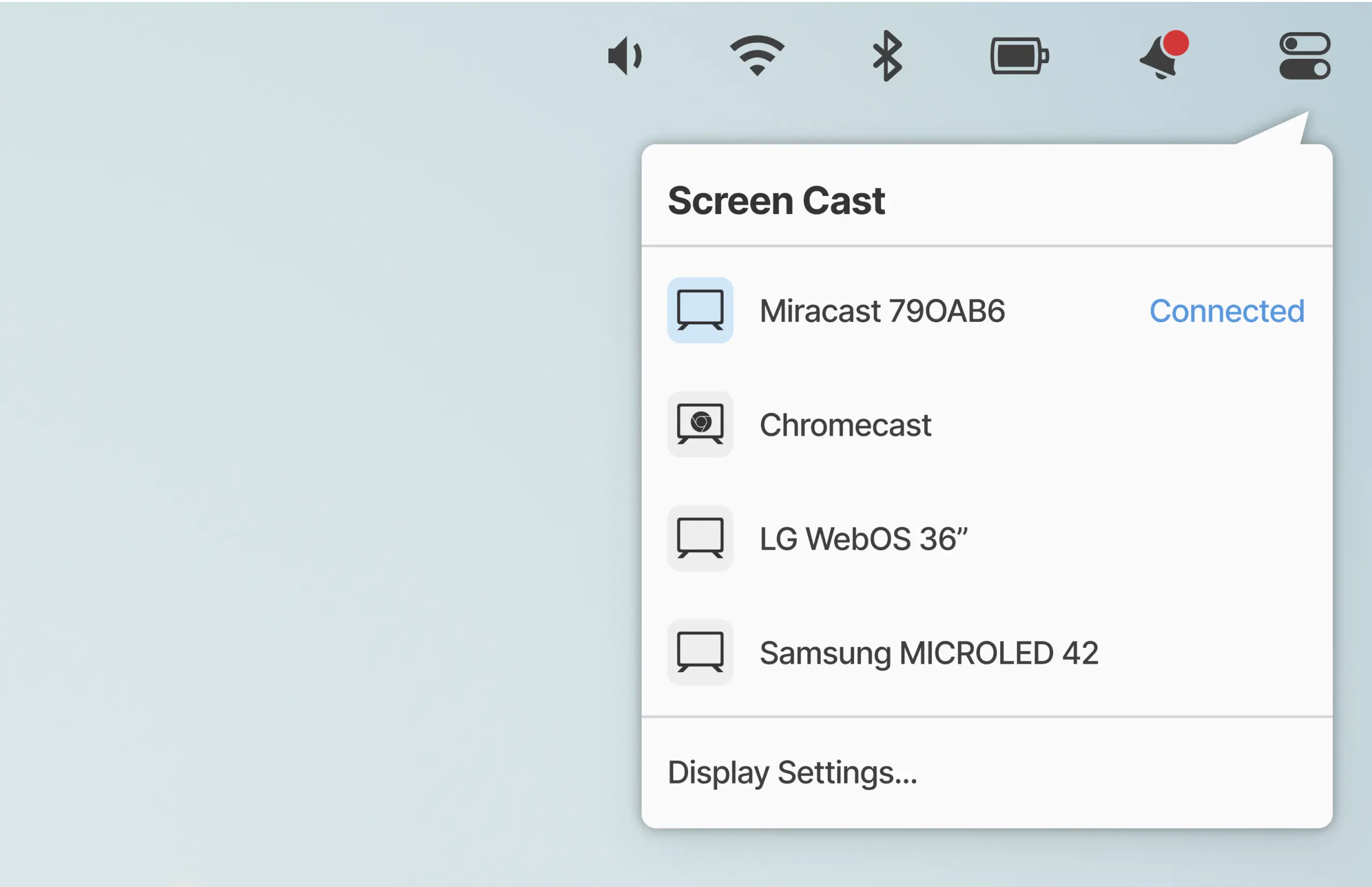Image resolution: width=1372 pixels, height=887 pixels.
Task: Click empty space right of Chromecast row
Action: click(1152, 425)
